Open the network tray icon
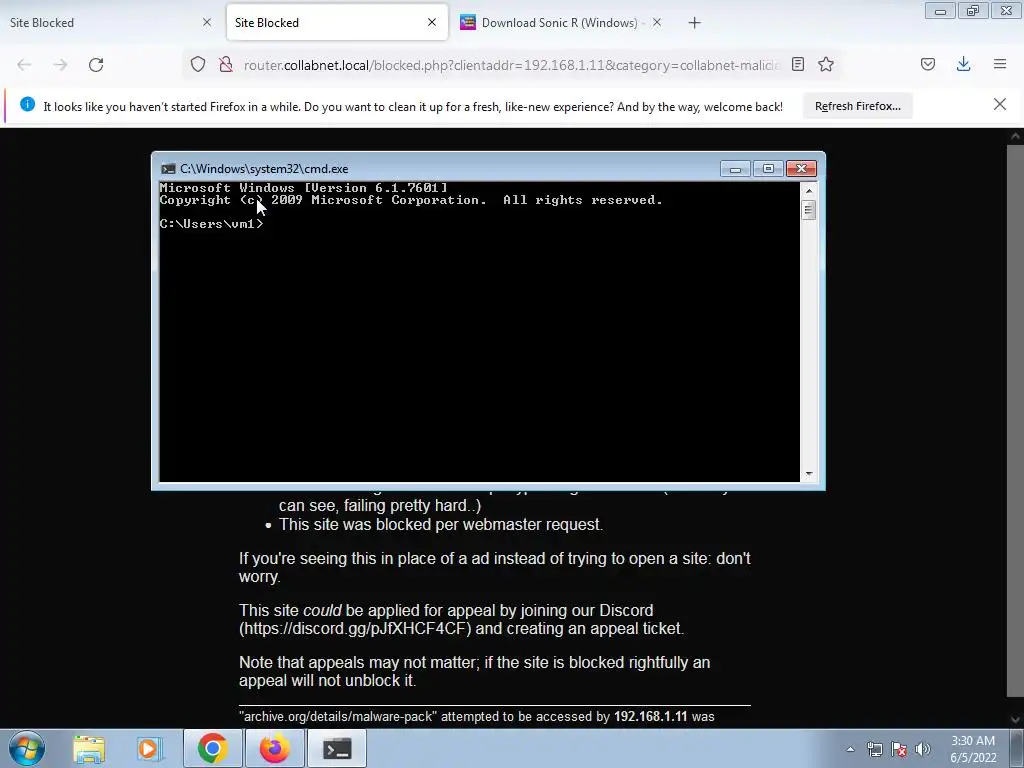Viewport: 1024px width, 768px height. point(875,749)
